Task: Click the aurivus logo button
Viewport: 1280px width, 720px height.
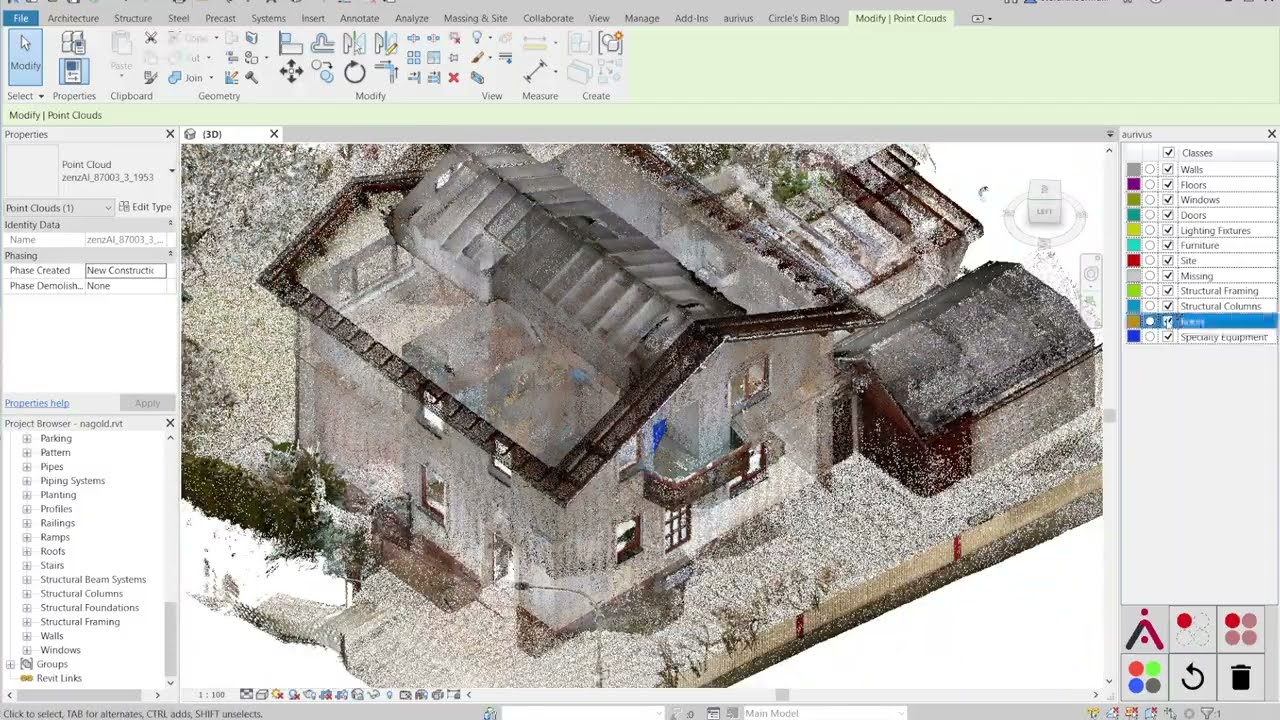Action: coord(1145,630)
